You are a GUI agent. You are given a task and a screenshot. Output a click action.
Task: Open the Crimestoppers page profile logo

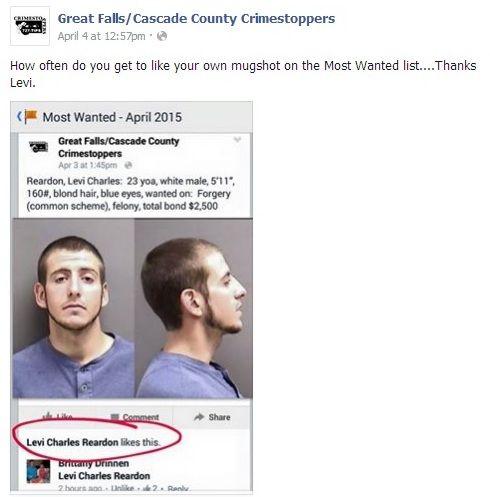pos(30,26)
